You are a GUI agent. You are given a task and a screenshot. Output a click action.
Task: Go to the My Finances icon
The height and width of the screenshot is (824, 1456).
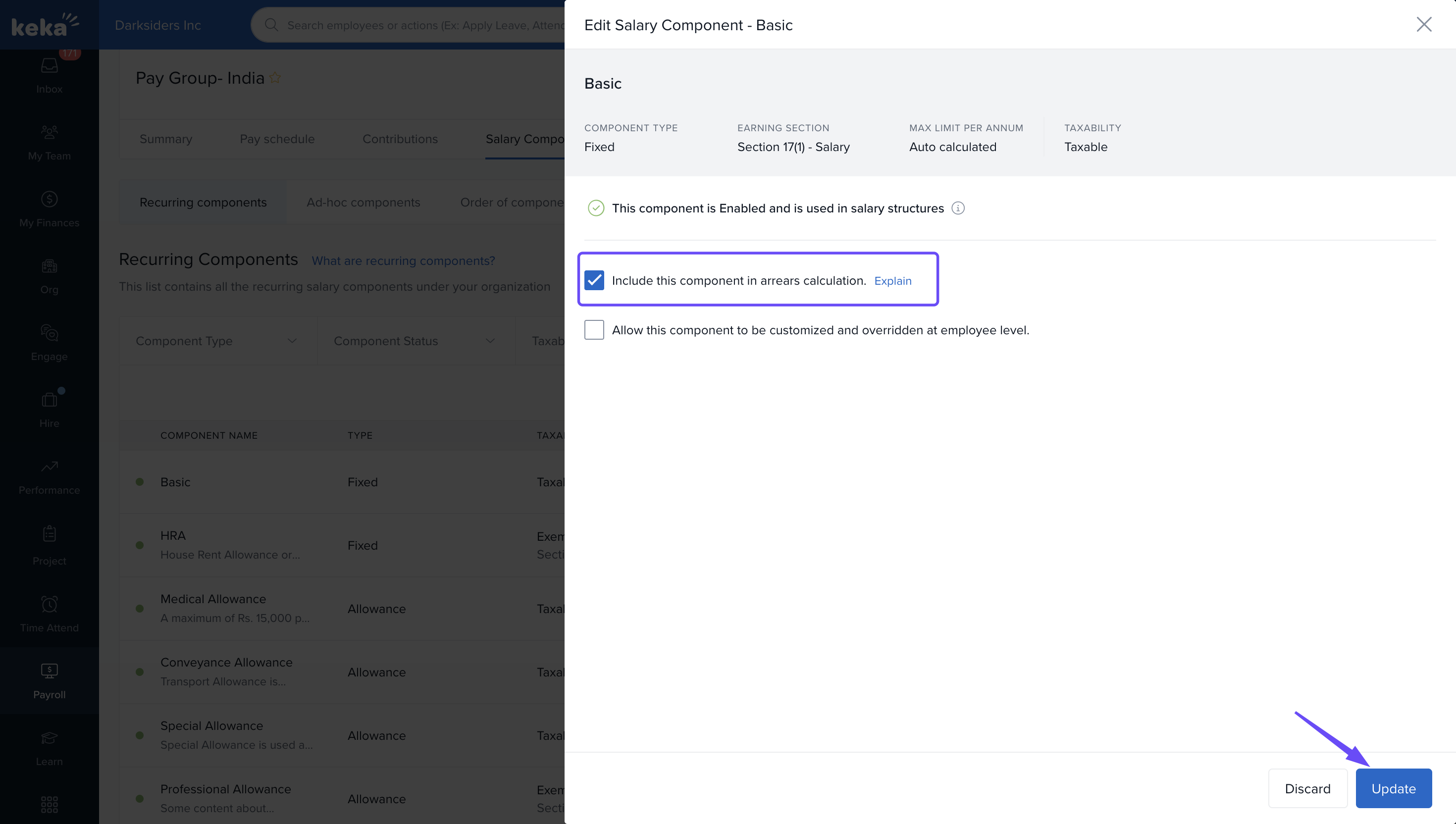49,199
